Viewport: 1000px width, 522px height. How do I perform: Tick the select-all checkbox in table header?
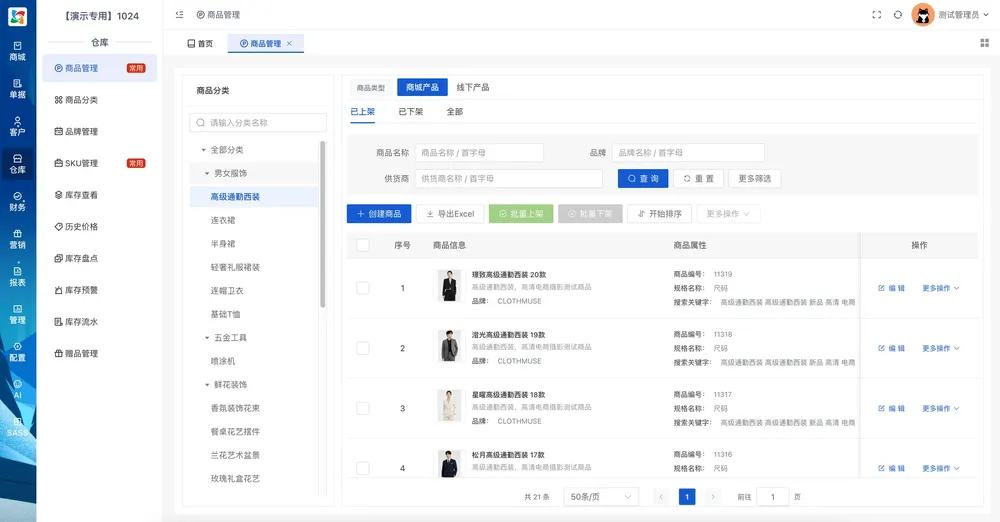click(x=363, y=245)
